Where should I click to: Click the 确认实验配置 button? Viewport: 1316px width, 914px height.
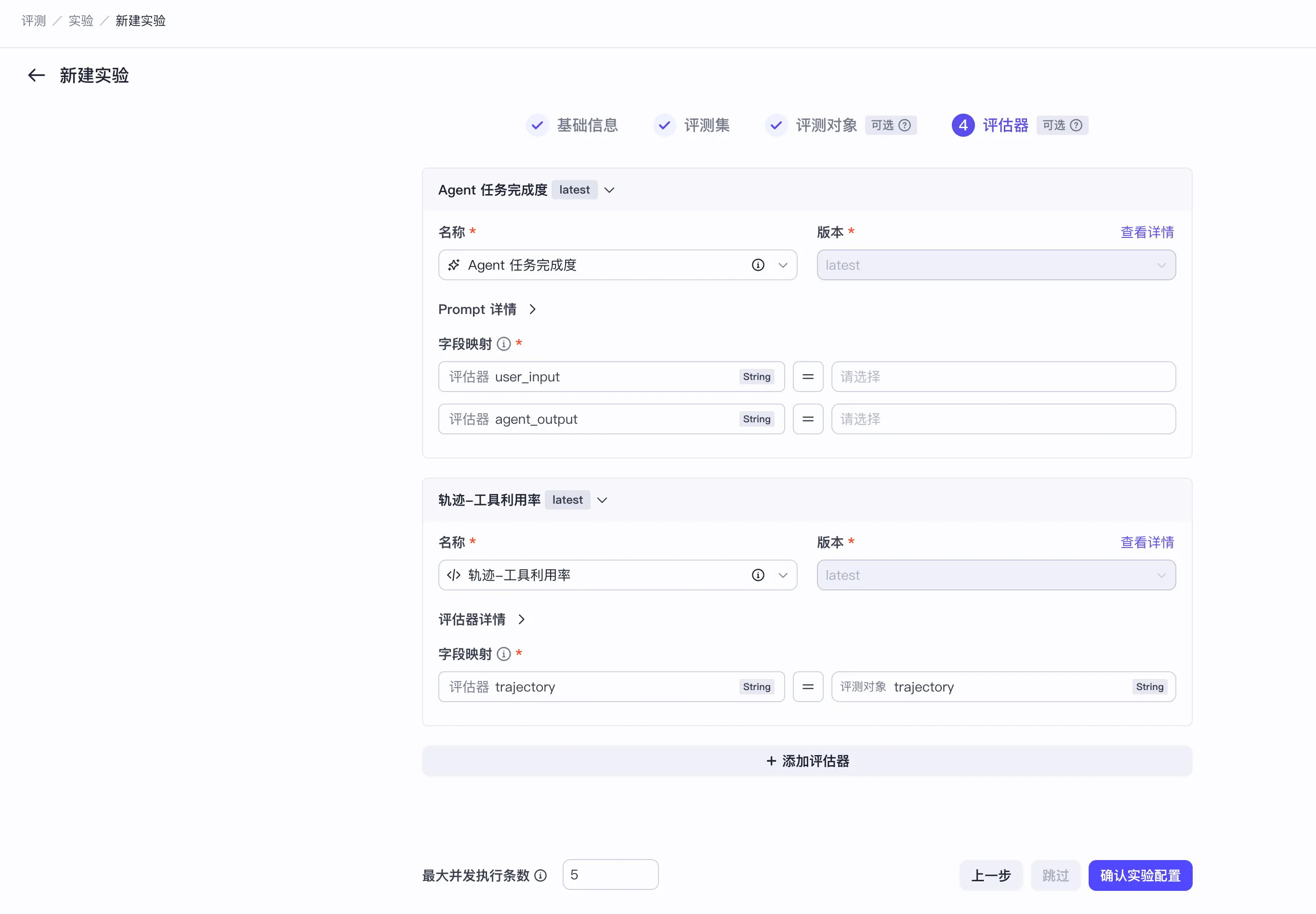[x=1140, y=875]
